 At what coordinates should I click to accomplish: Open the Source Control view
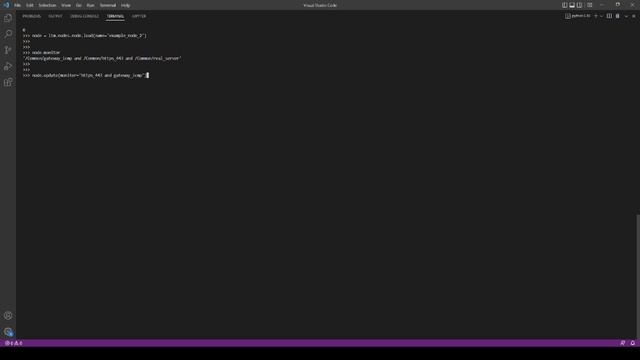(8, 50)
